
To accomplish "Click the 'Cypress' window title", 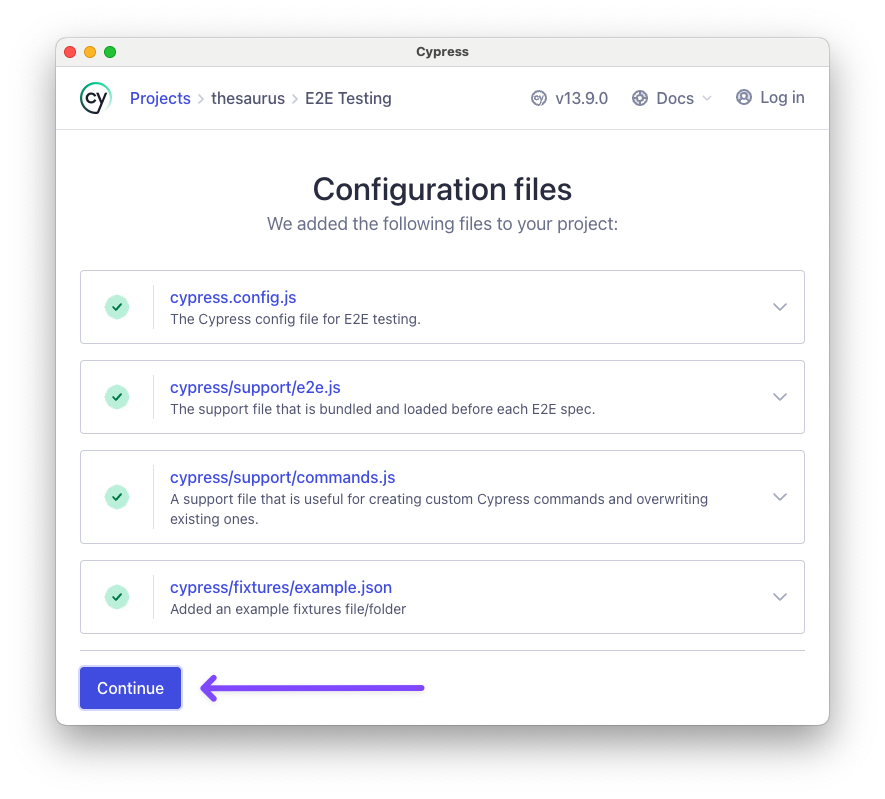I will tap(442, 52).
